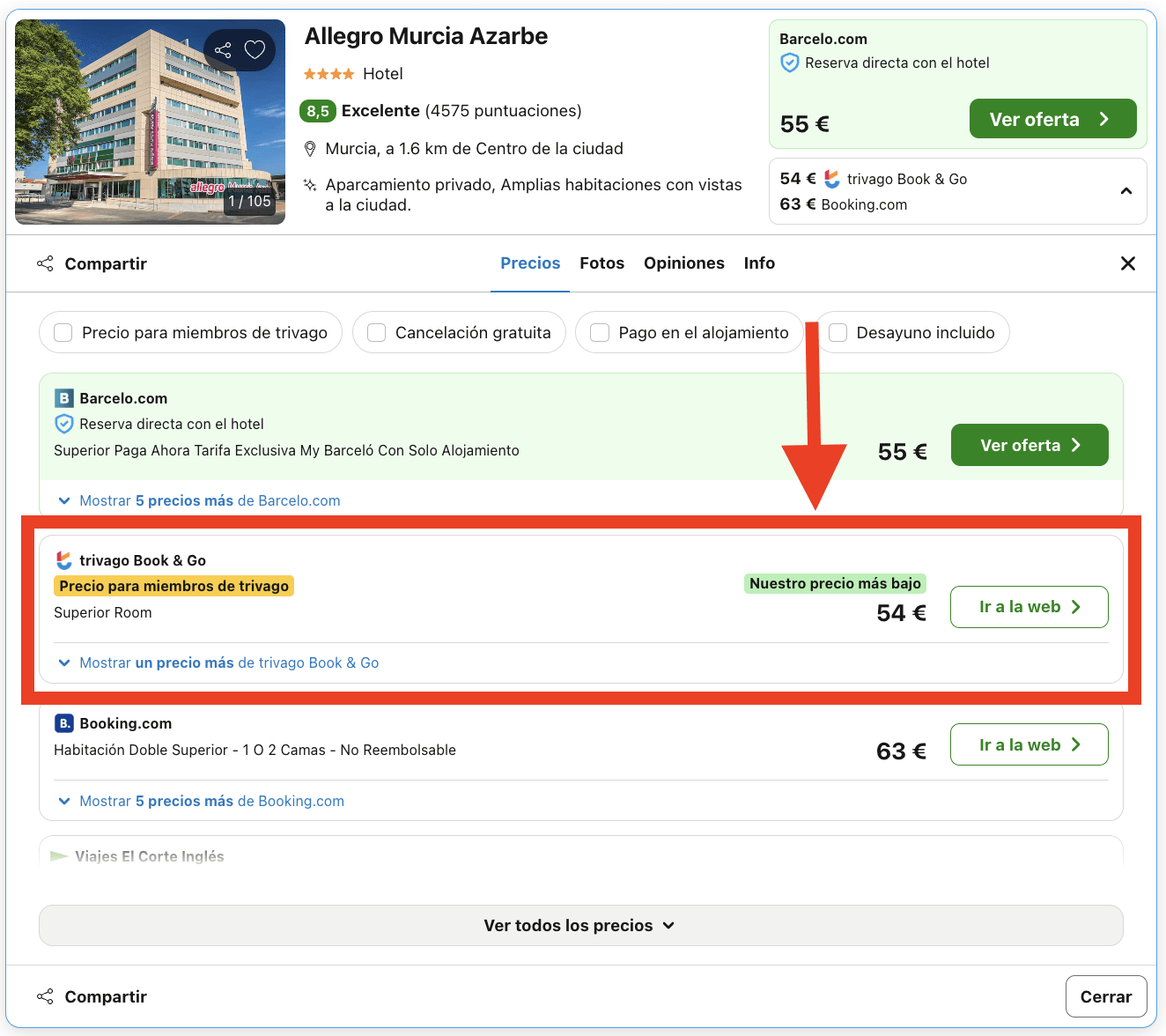Click the Cerrar button
Viewport: 1166px width, 1036px height.
click(1106, 996)
